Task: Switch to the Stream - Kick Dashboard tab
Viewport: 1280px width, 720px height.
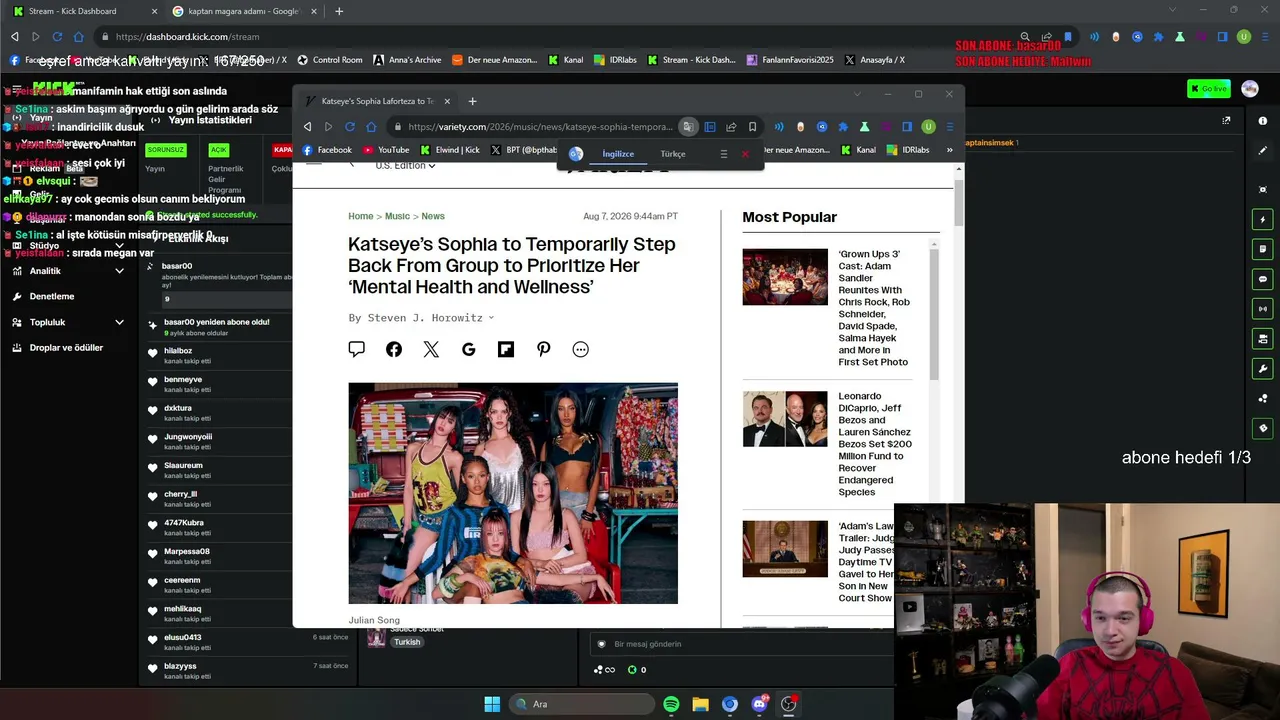Action: 84,11
